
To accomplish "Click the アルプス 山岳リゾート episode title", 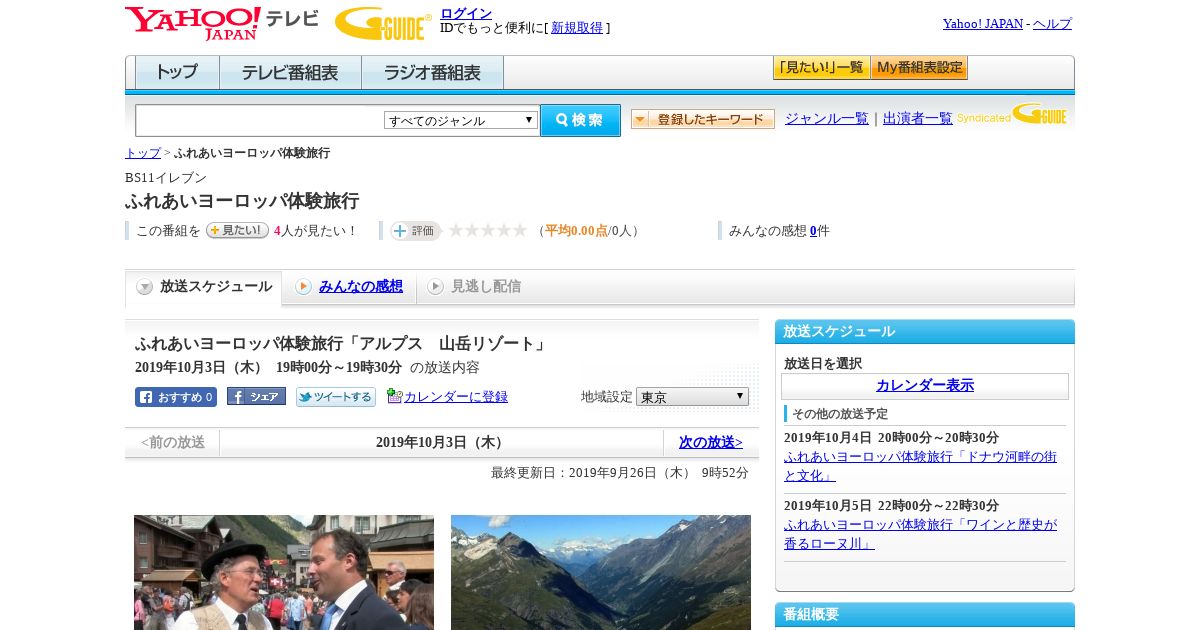I will 343,344.
